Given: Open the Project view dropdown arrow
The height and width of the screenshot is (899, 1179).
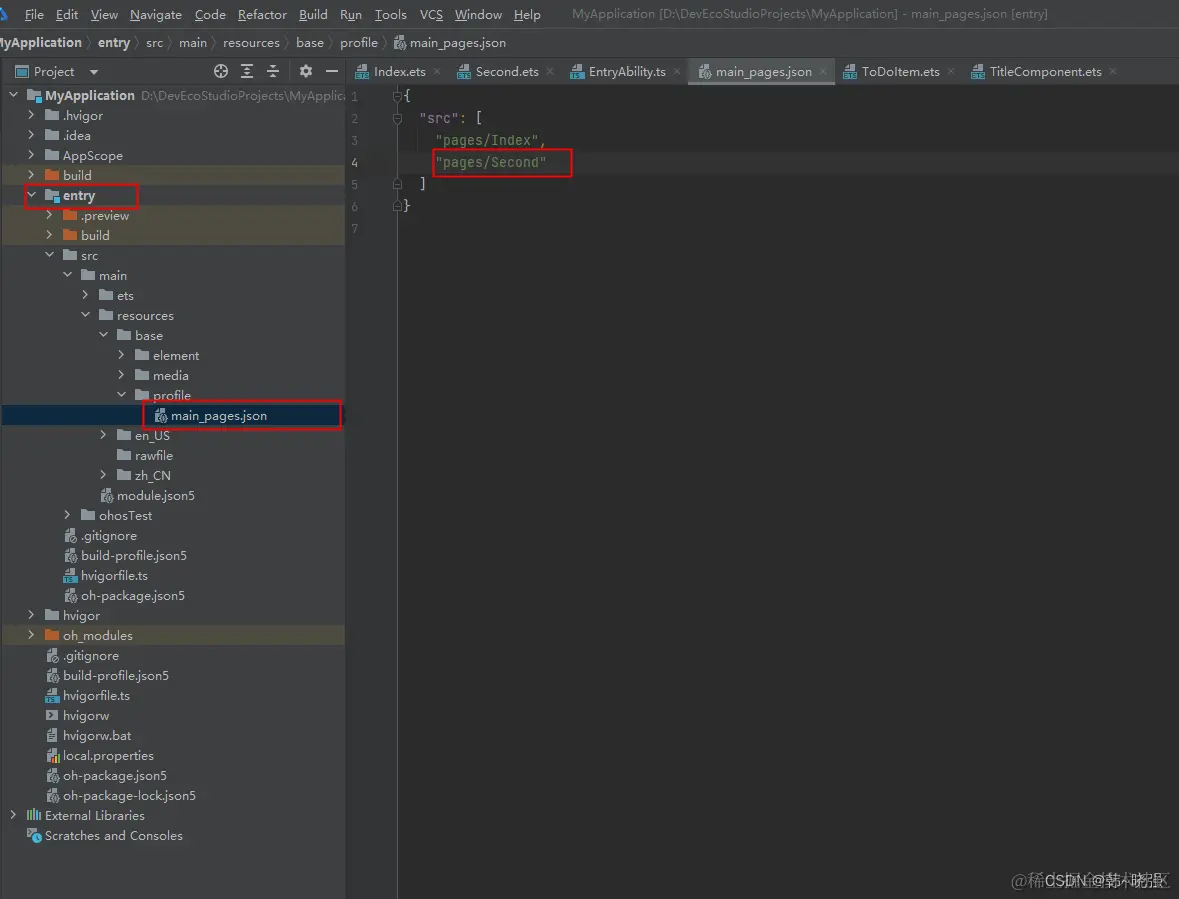Looking at the screenshot, I should (94, 72).
